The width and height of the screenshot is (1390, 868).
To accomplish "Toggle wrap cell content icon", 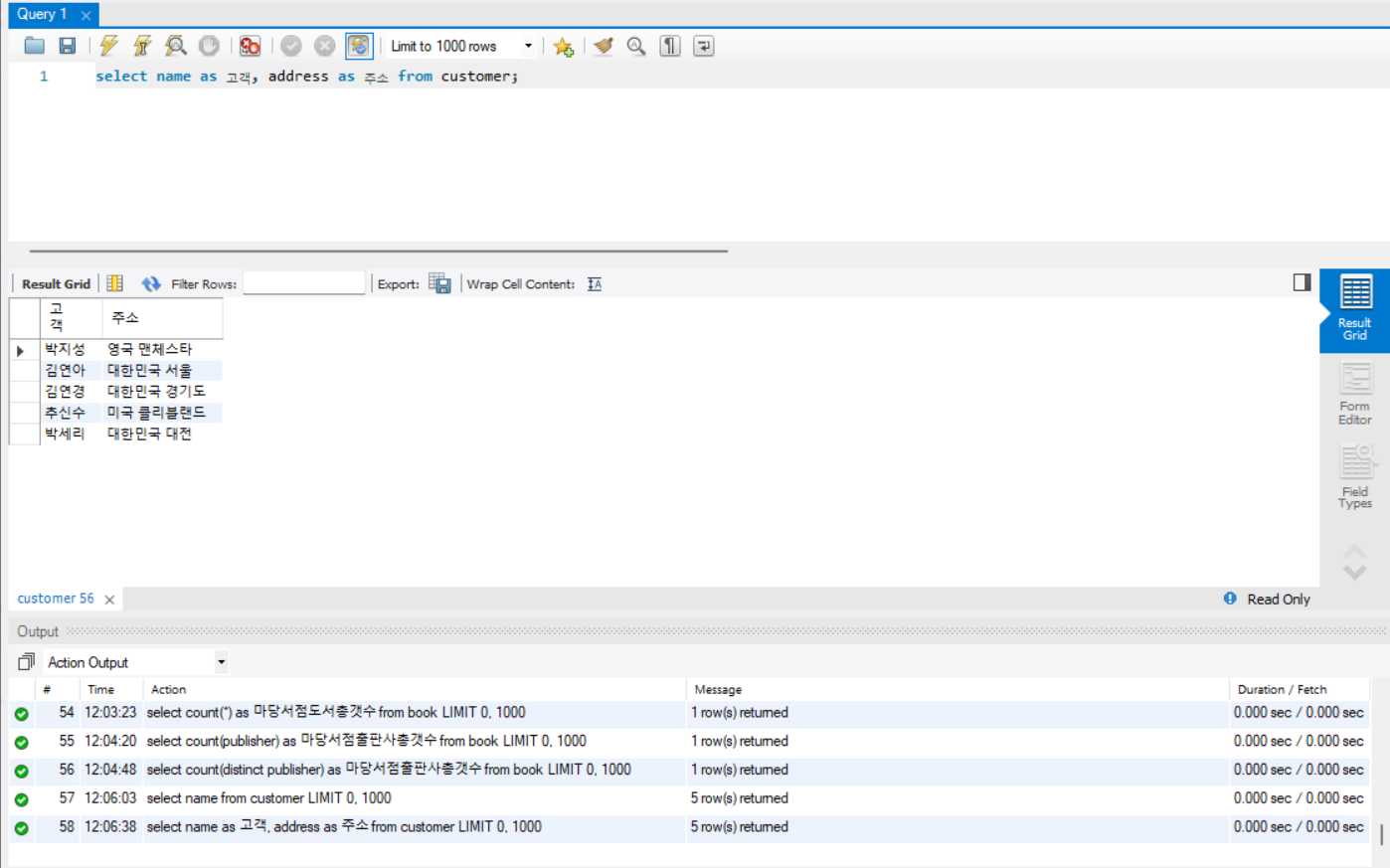I will click(595, 284).
